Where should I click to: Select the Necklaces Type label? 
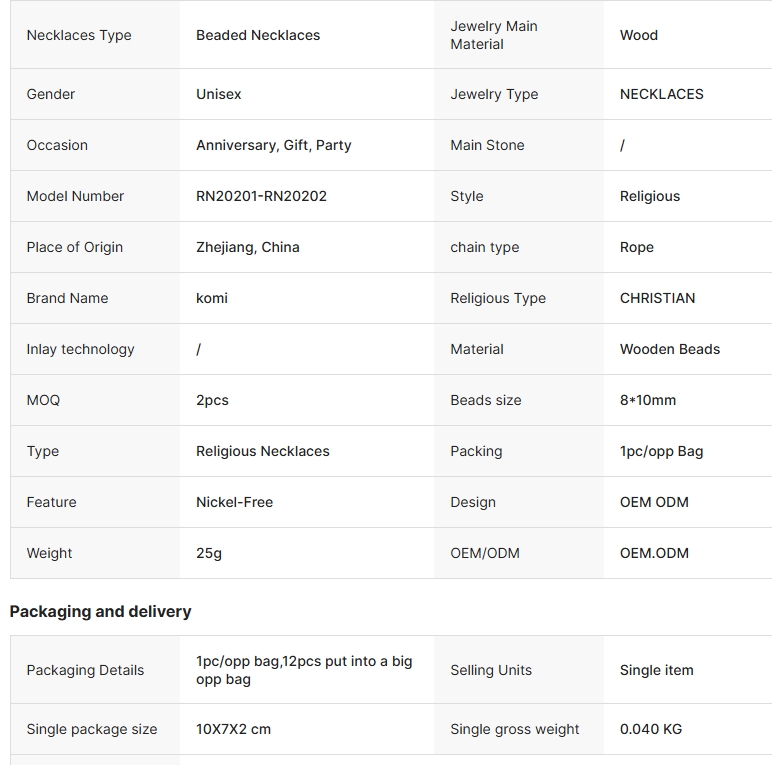point(79,35)
